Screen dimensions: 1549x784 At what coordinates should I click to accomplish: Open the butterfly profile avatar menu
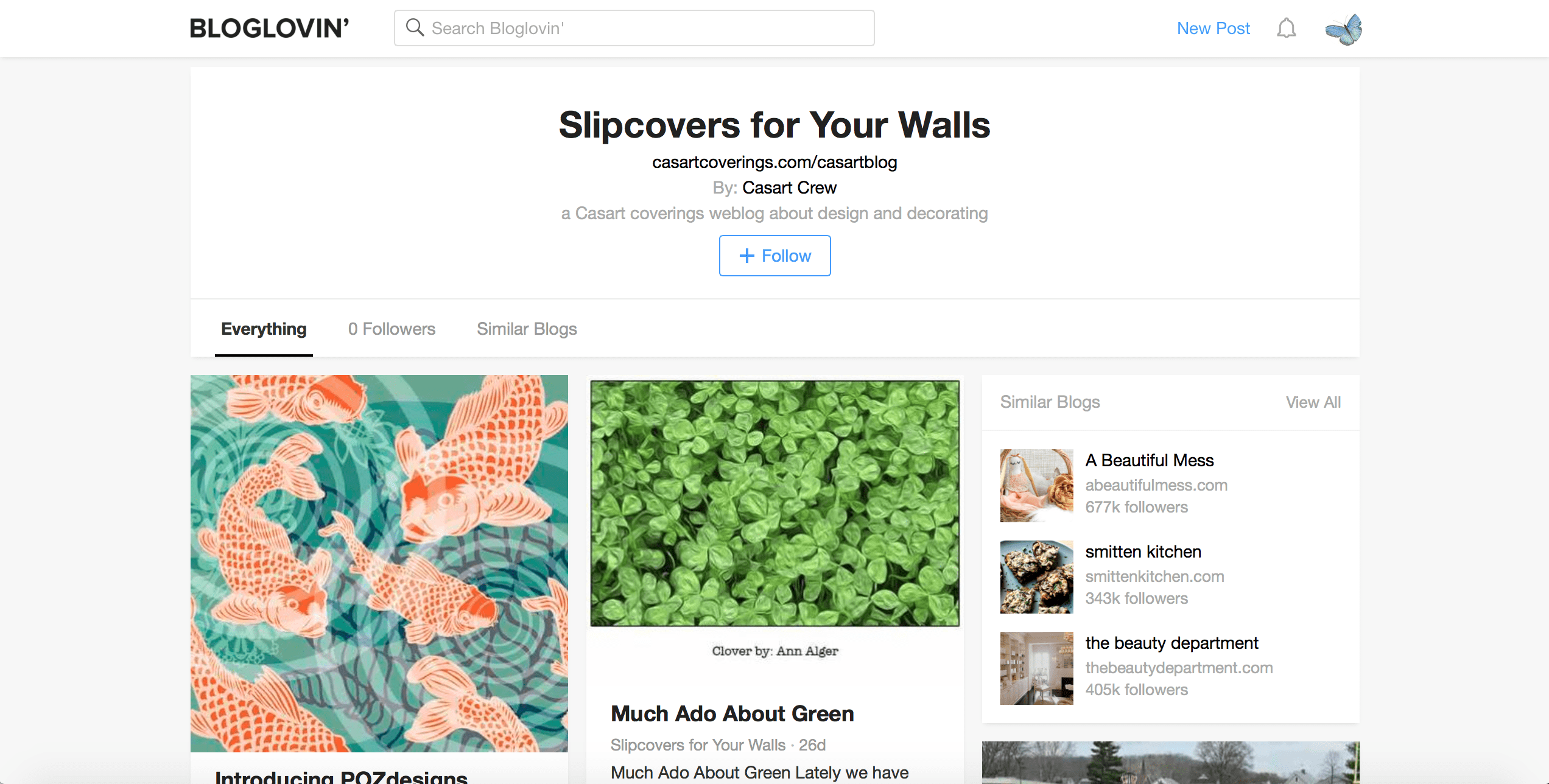point(1343,28)
